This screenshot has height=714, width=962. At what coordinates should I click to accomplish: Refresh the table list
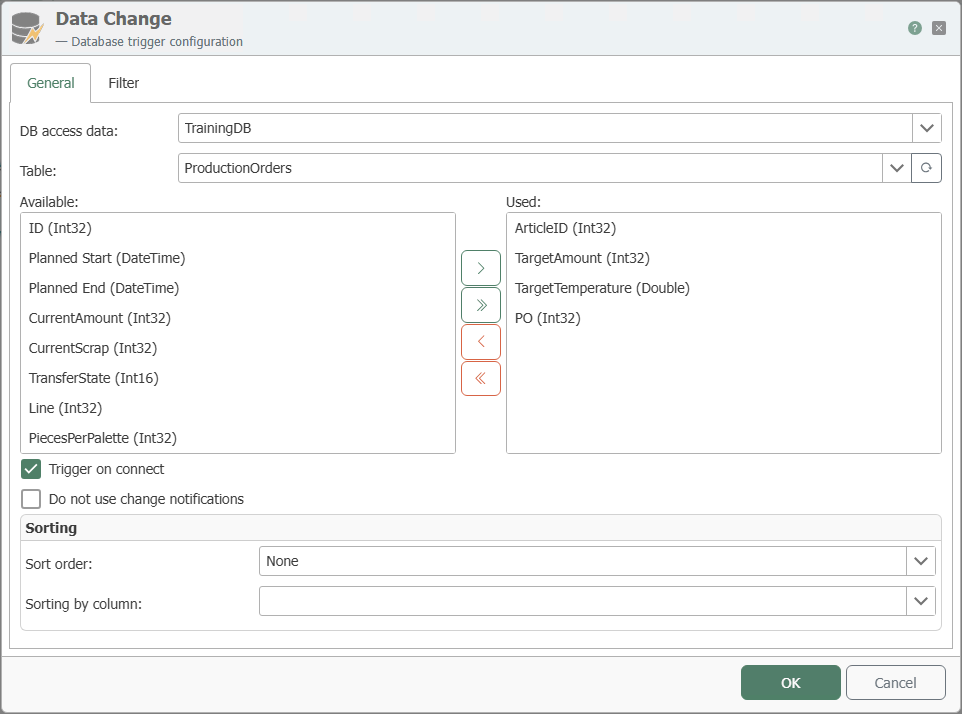926,168
